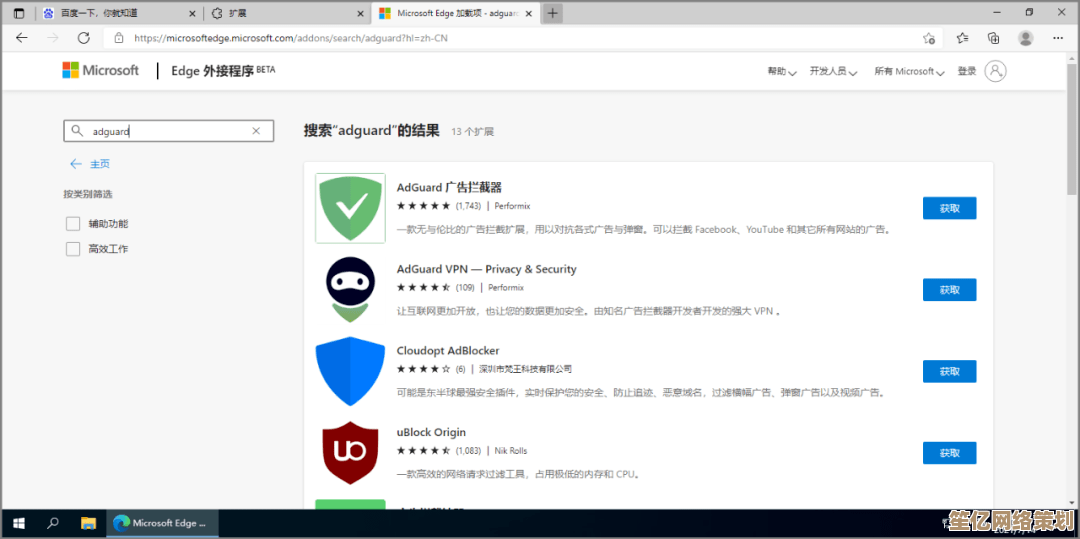Click the browser Forward arrow
The width and height of the screenshot is (1080, 539).
52,38
